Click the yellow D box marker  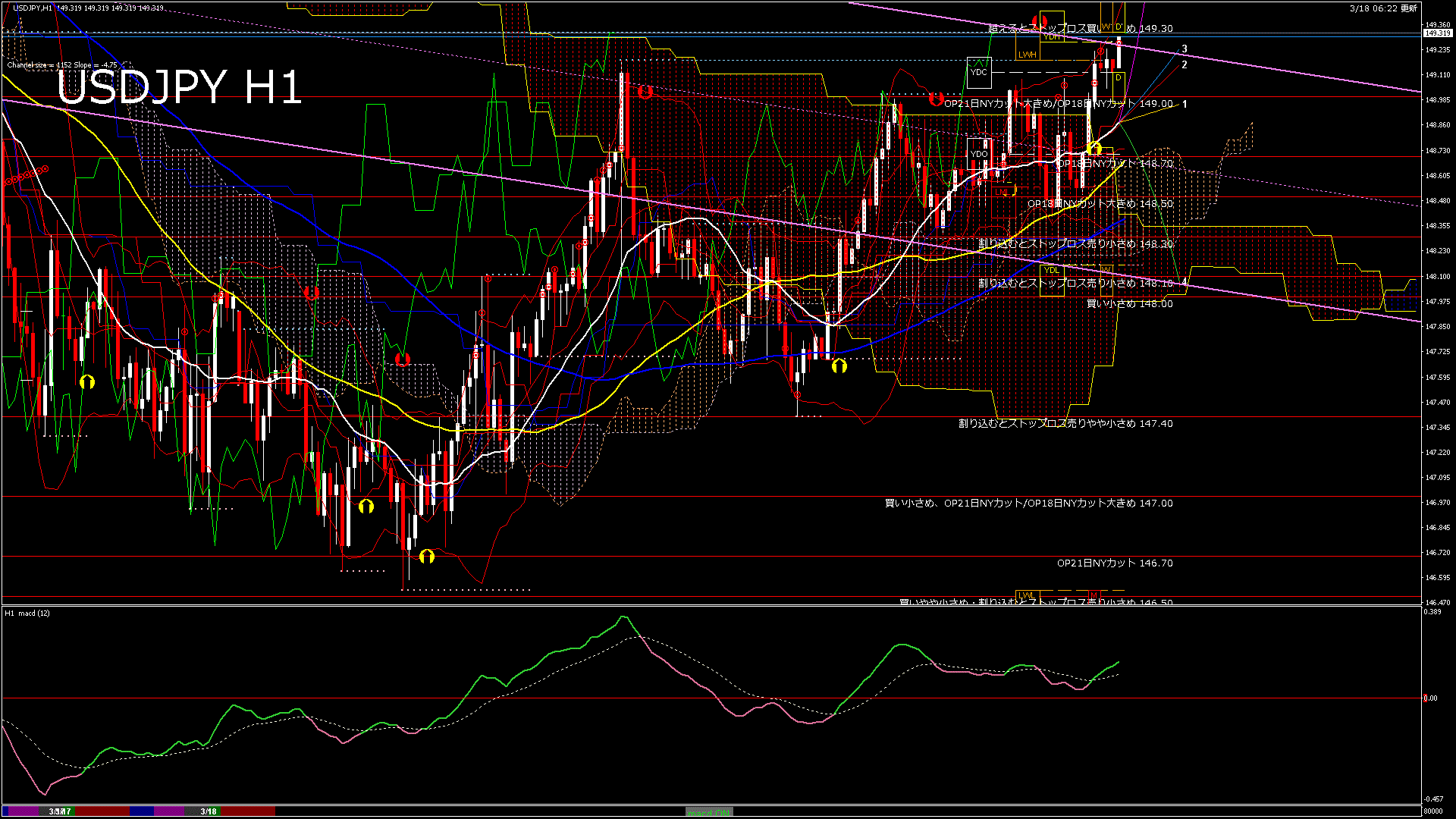pos(1119,77)
